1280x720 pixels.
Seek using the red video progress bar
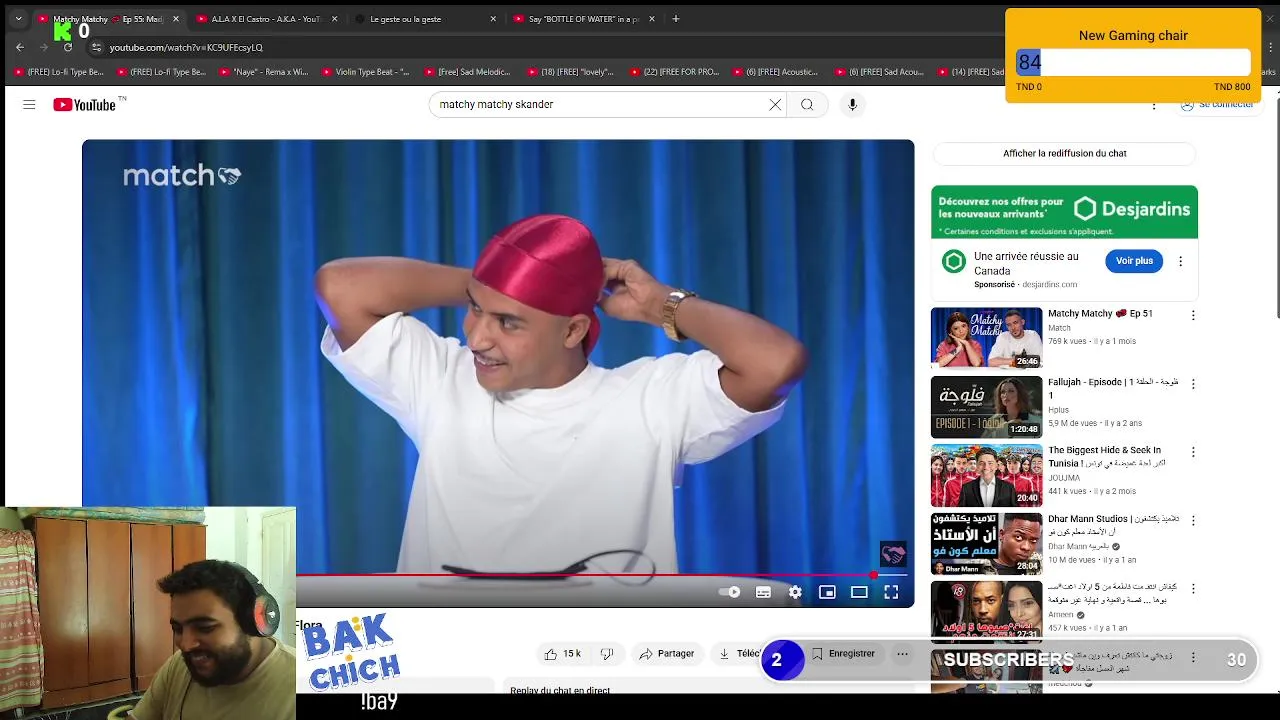604,575
